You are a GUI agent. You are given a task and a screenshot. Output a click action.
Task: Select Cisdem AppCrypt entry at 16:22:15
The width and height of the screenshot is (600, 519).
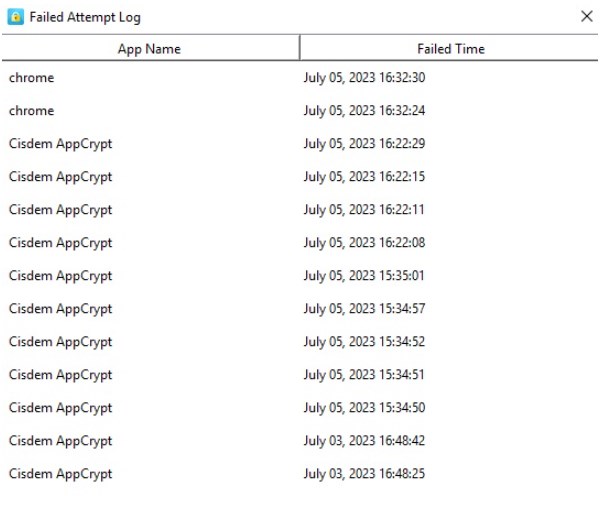[x=300, y=176]
